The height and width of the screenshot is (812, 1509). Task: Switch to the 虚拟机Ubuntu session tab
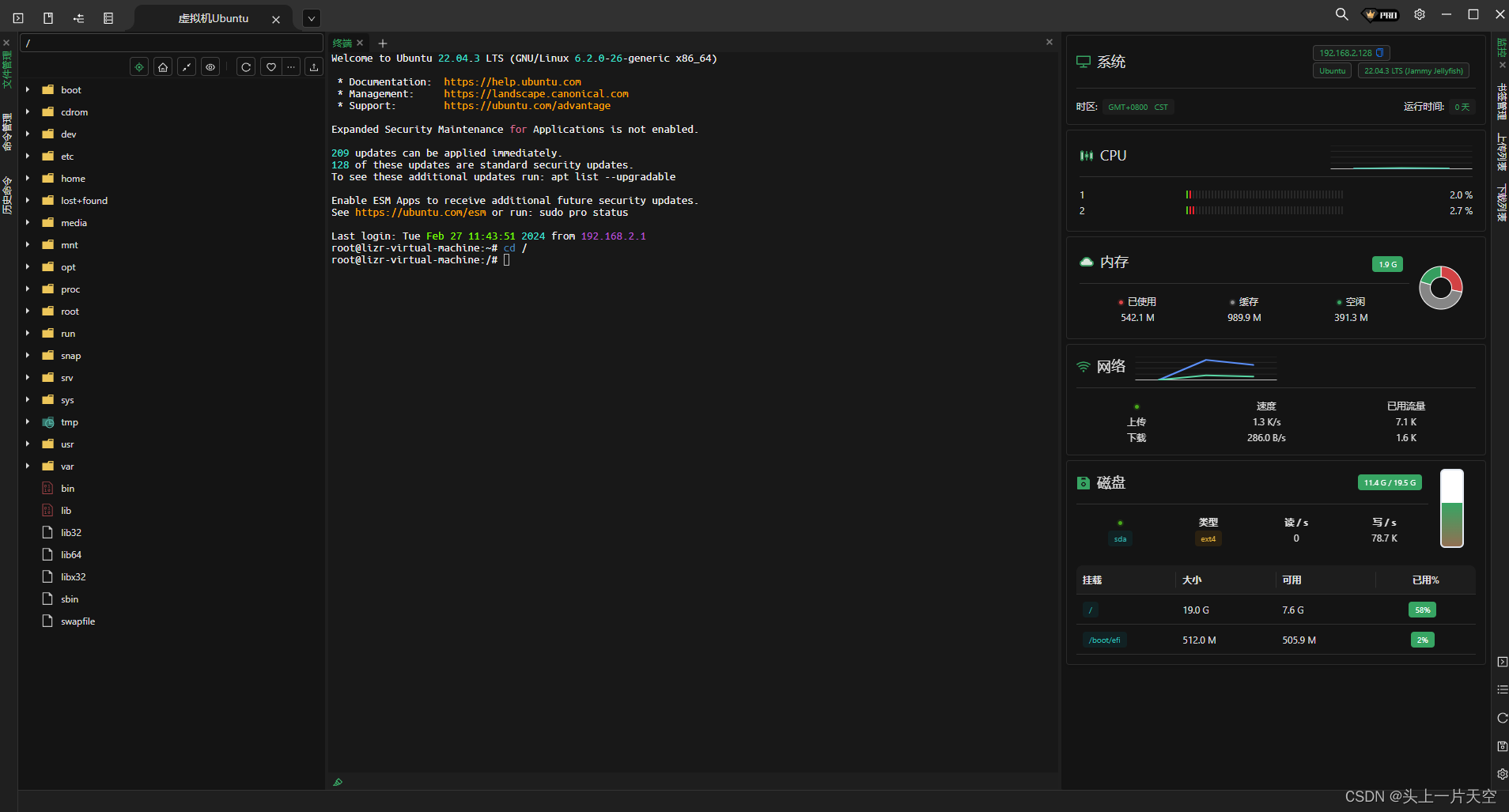click(x=213, y=18)
